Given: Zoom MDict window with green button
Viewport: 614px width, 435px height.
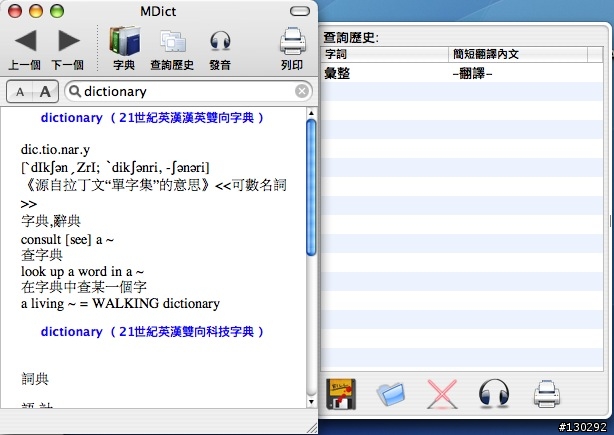Looking at the screenshot, I should (x=57, y=11).
